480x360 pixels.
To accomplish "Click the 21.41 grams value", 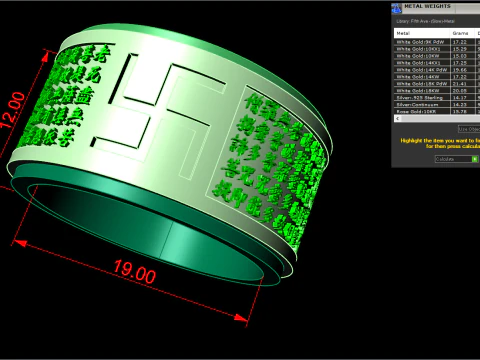I will 460,84.
